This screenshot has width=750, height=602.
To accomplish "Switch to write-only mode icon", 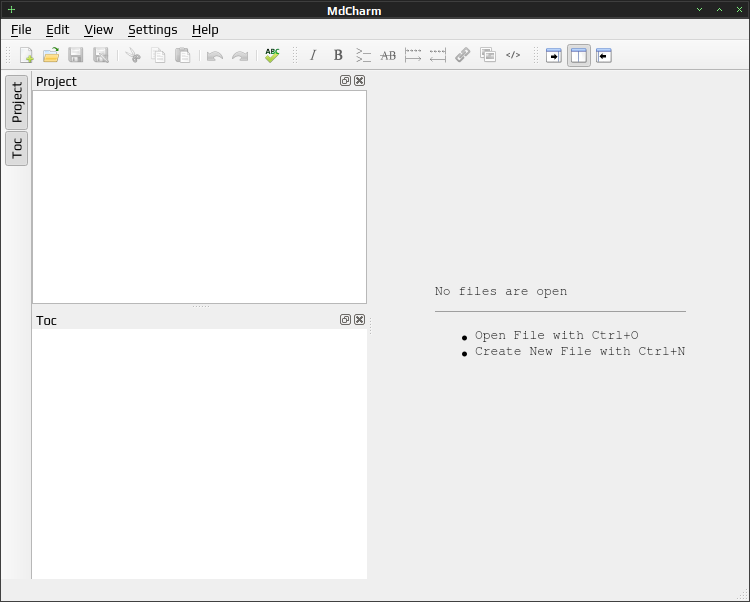I will coord(553,55).
